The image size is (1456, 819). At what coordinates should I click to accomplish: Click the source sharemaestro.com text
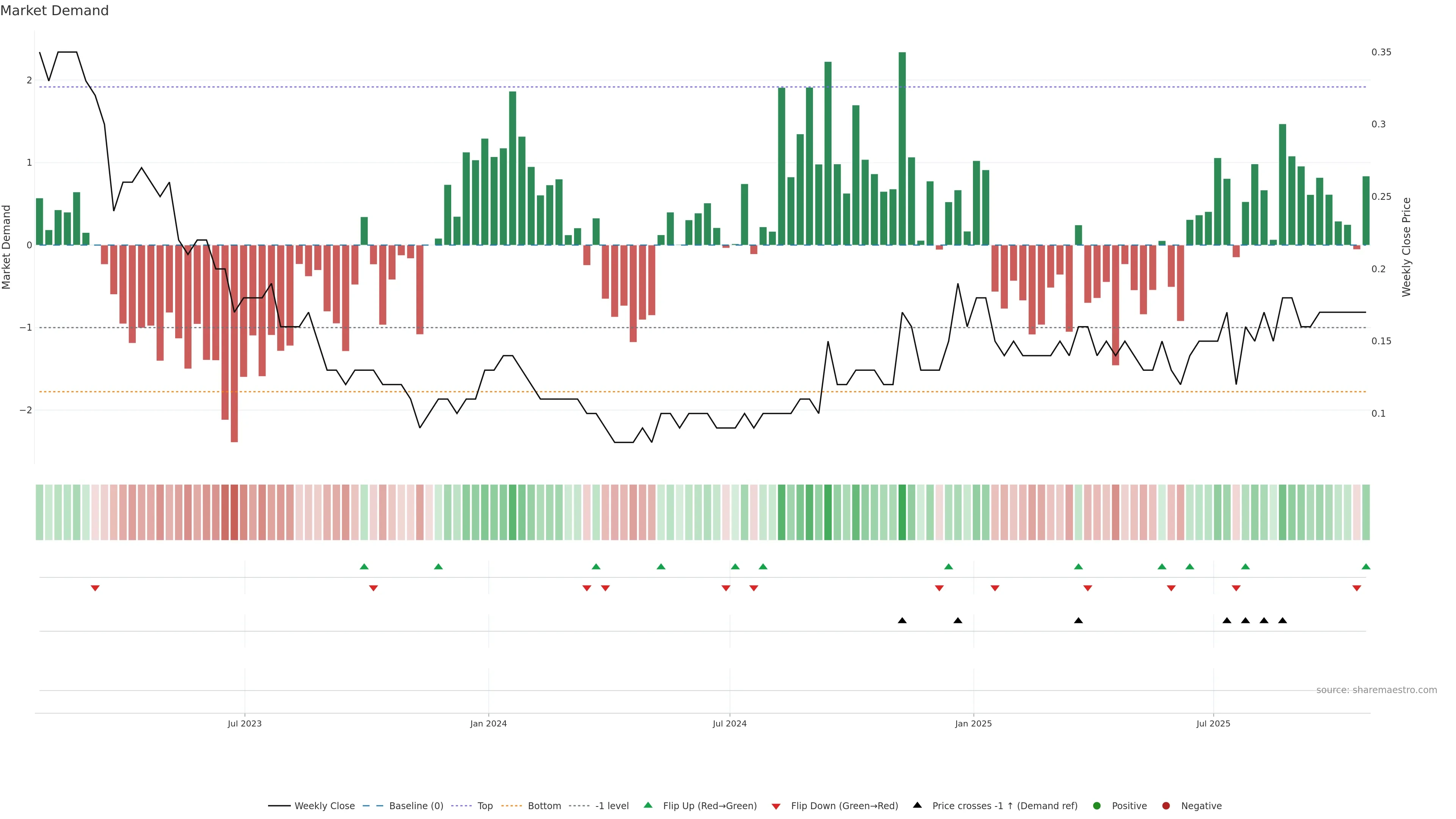click(1376, 690)
